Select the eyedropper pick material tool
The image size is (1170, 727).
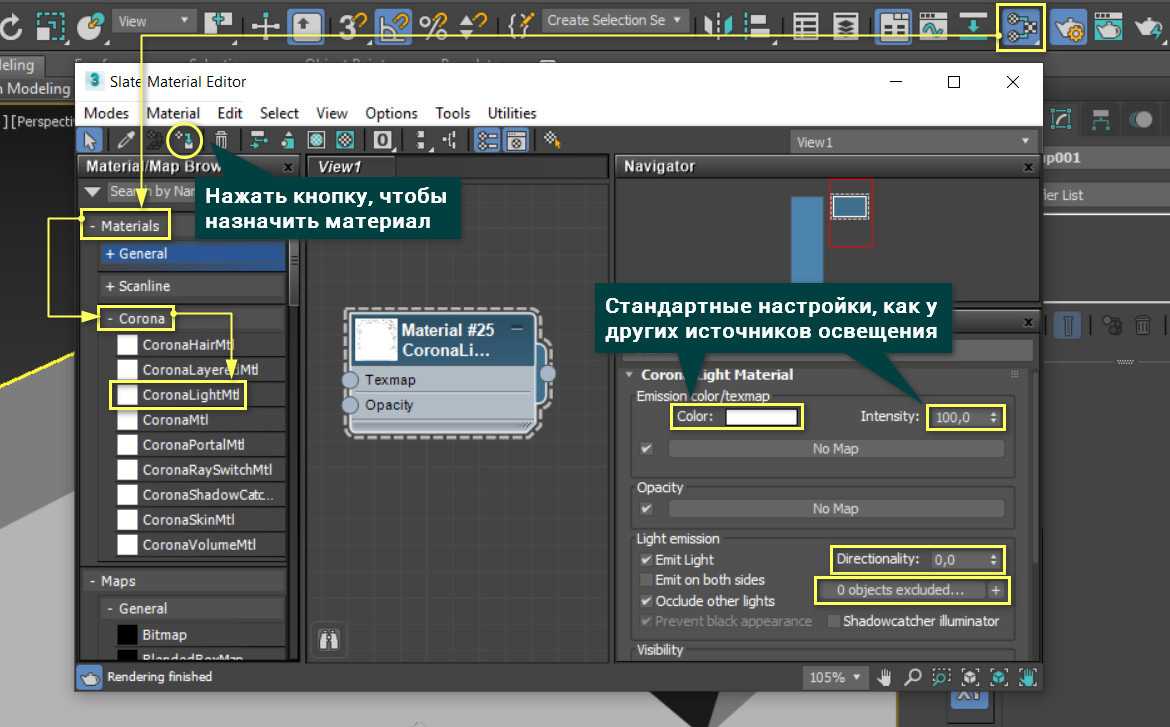(x=127, y=140)
